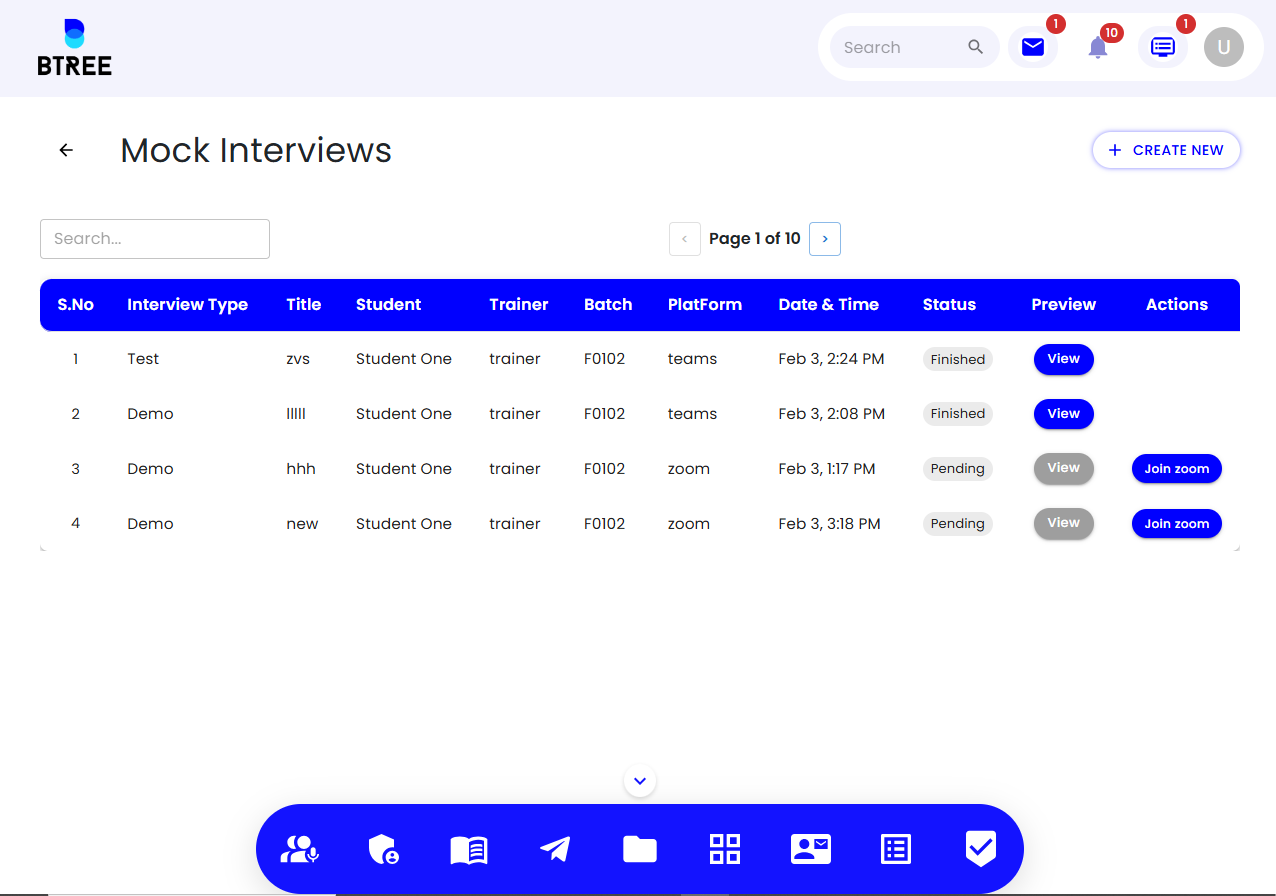Click the CREATE NEW button
Viewport: 1276px width, 896px height.
coord(1166,150)
